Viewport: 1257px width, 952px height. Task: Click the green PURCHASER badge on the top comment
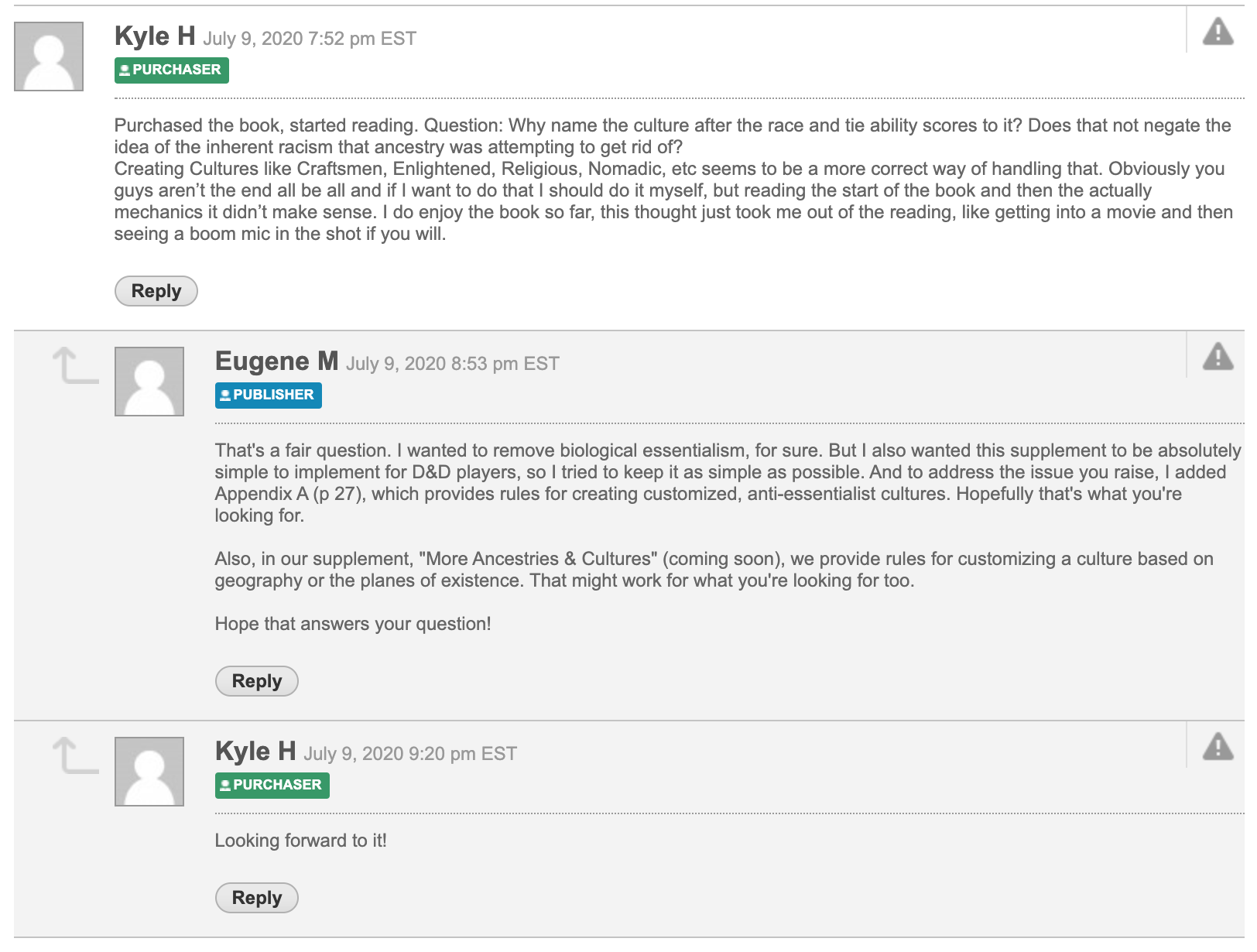(172, 70)
